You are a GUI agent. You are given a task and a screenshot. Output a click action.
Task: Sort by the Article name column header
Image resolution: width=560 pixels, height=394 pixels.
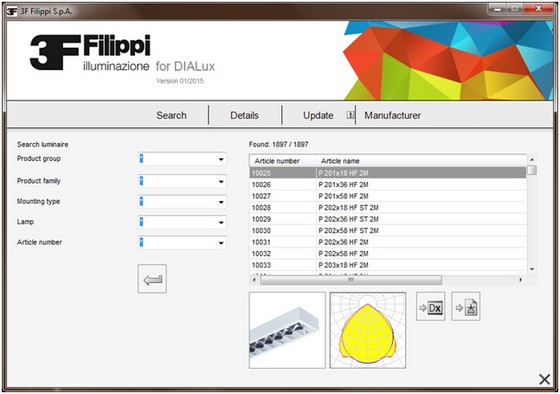pos(421,161)
